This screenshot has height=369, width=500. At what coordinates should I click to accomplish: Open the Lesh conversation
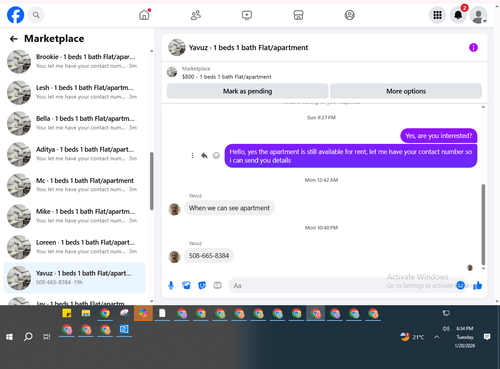point(74,92)
